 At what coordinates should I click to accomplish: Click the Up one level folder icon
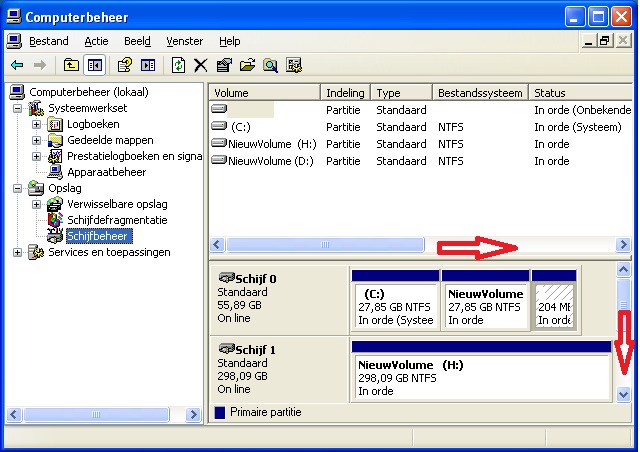point(71,65)
